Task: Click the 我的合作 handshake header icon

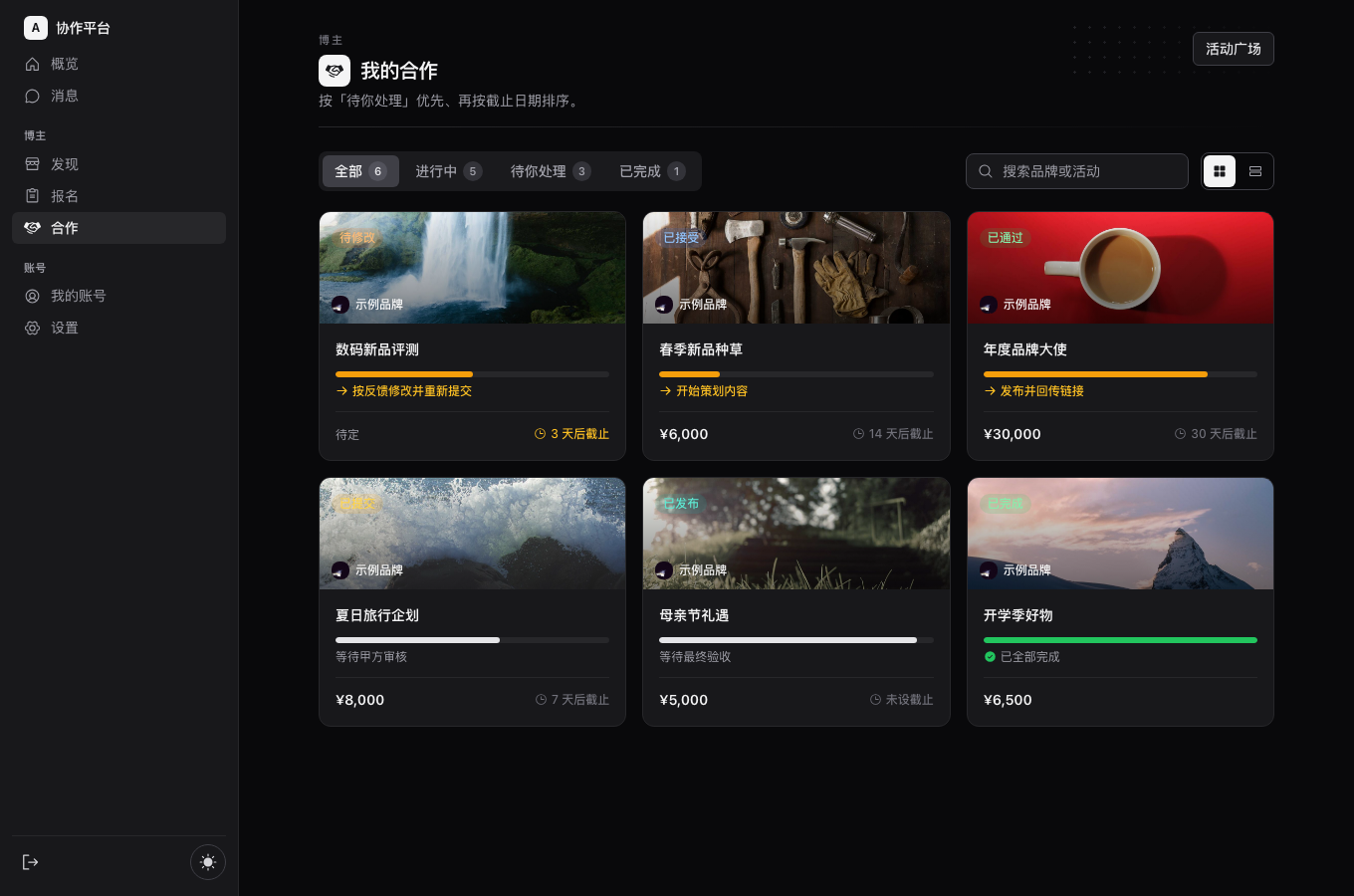Action: 335,71
